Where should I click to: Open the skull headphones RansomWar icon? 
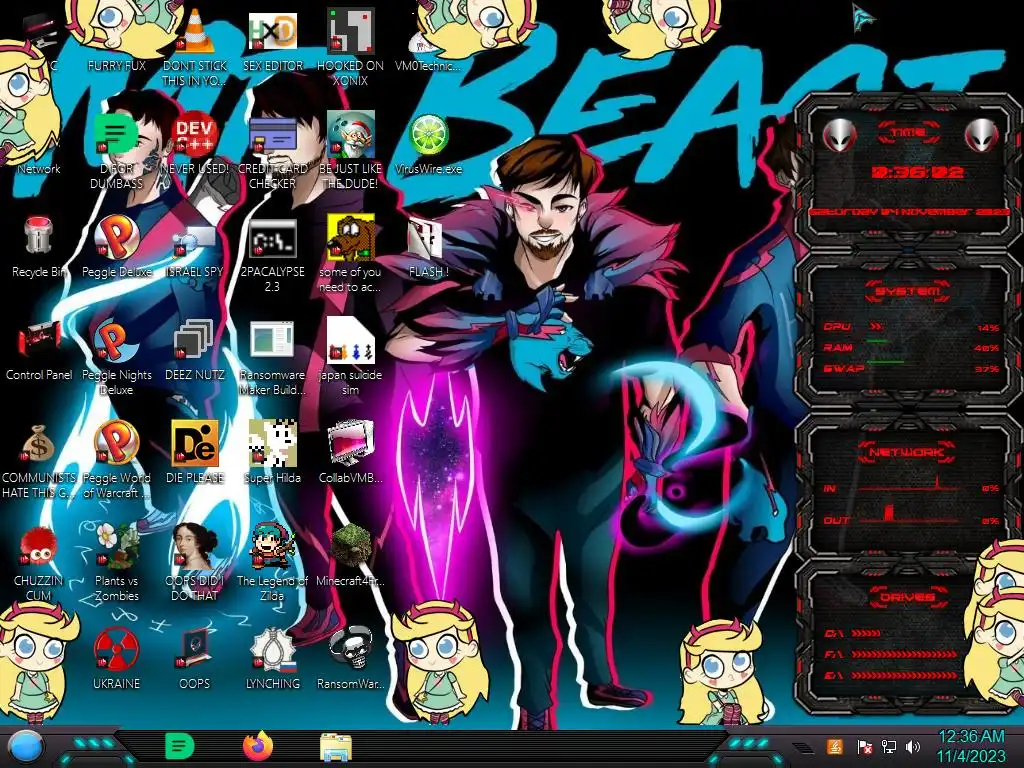[x=351, y=648]
